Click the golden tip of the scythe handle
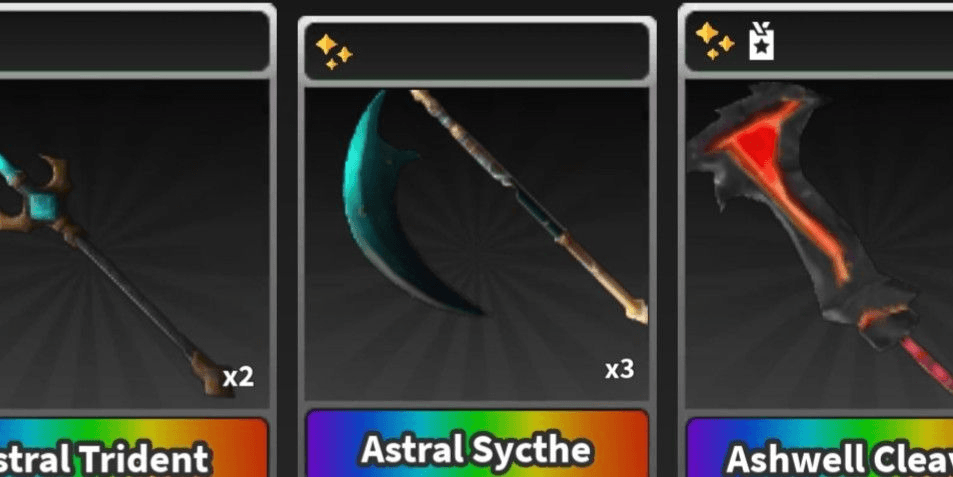The width and height of the screenshot is (953, 477). coord(638,308)
